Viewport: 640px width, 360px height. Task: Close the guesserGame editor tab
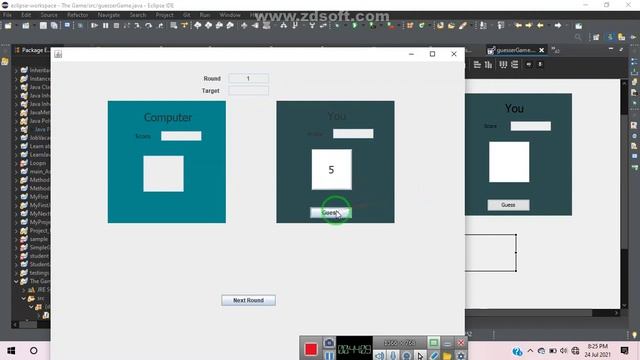[x=542, y=50]
